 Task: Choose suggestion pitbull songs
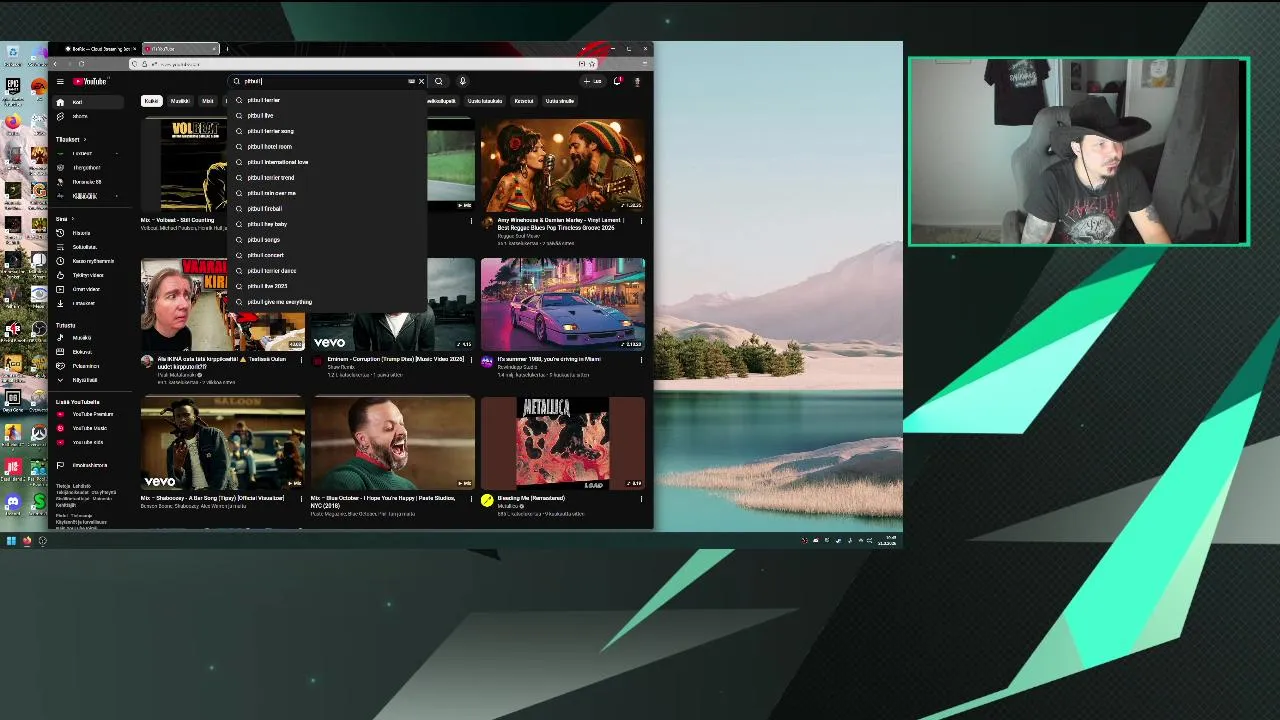[328, 240]
